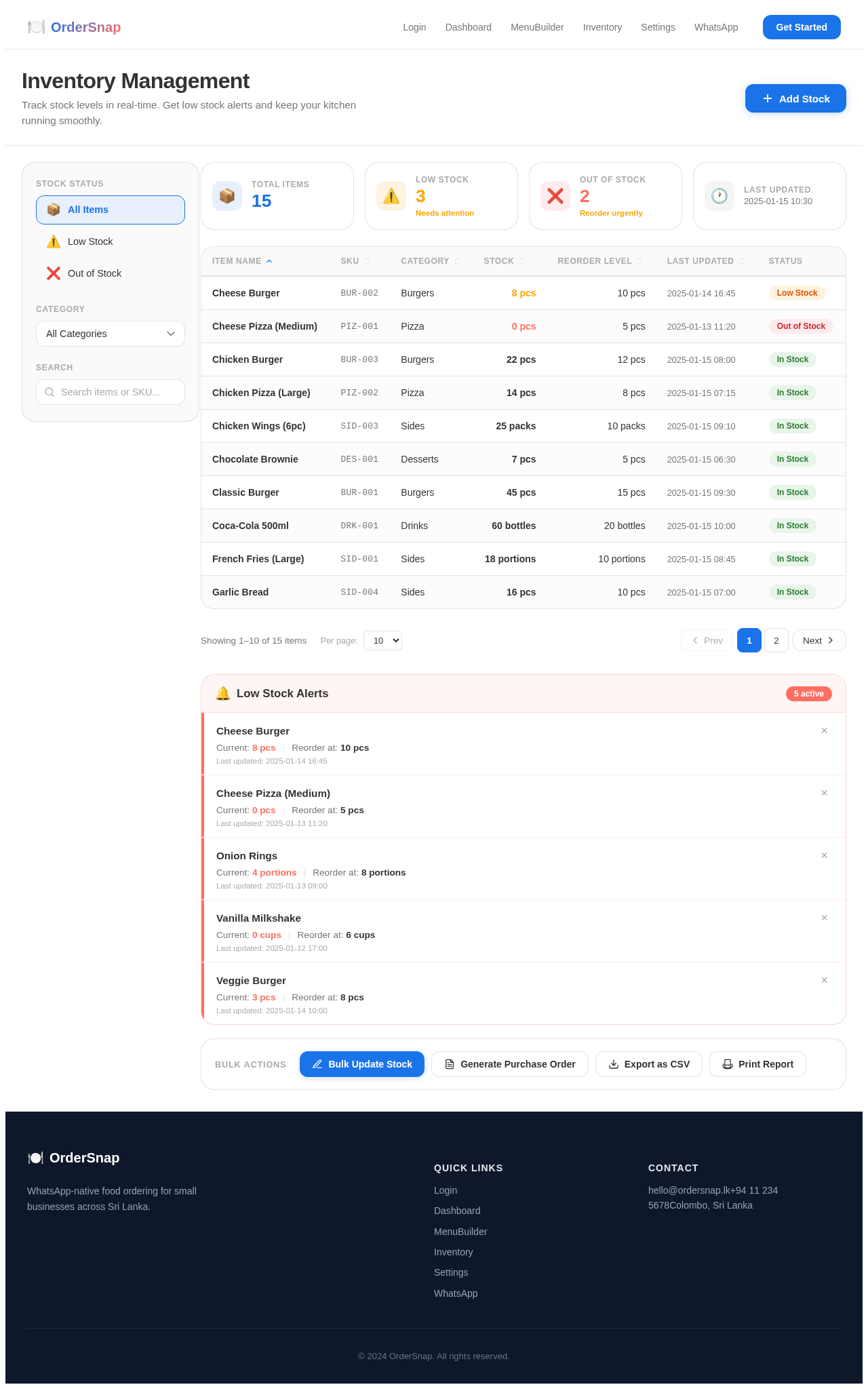Filter by All Items stock status
This screenshot has width=868, height=1389.
pyautogui.click(x=111, y=210)
